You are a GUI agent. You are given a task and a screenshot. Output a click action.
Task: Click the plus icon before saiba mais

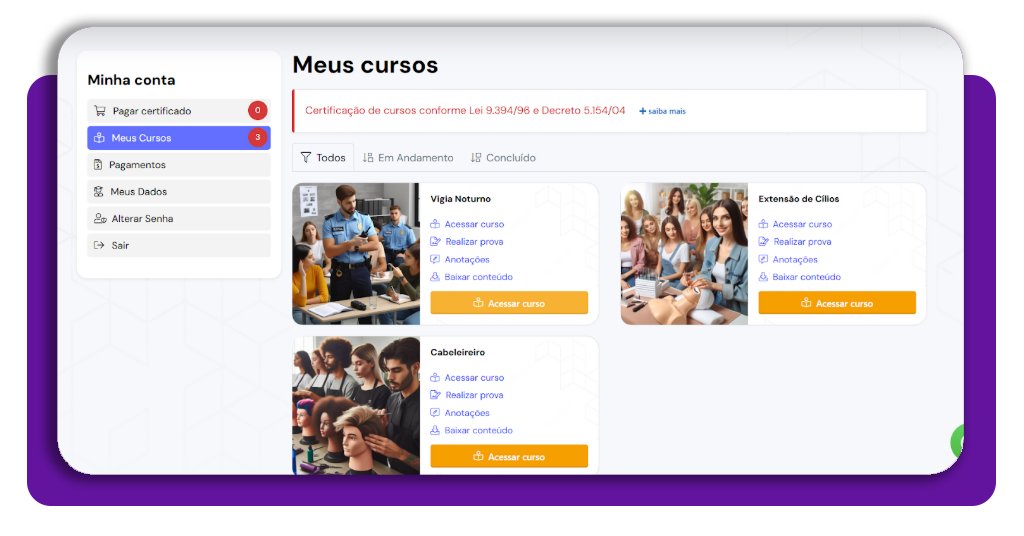[643, 111]
